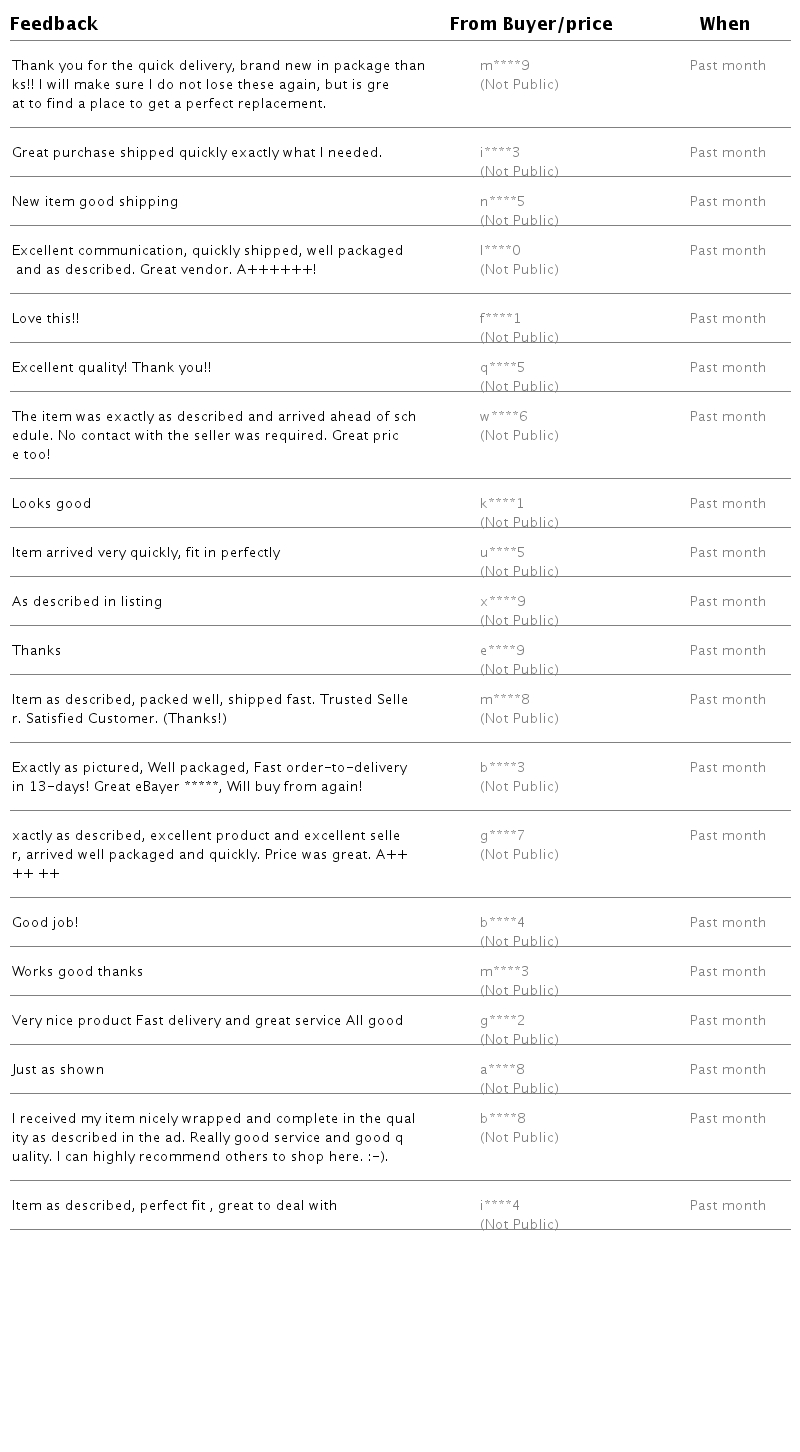Open buyer m****9 profile
This screenshot has height=1452, width=800.
(x=505, y=66)
